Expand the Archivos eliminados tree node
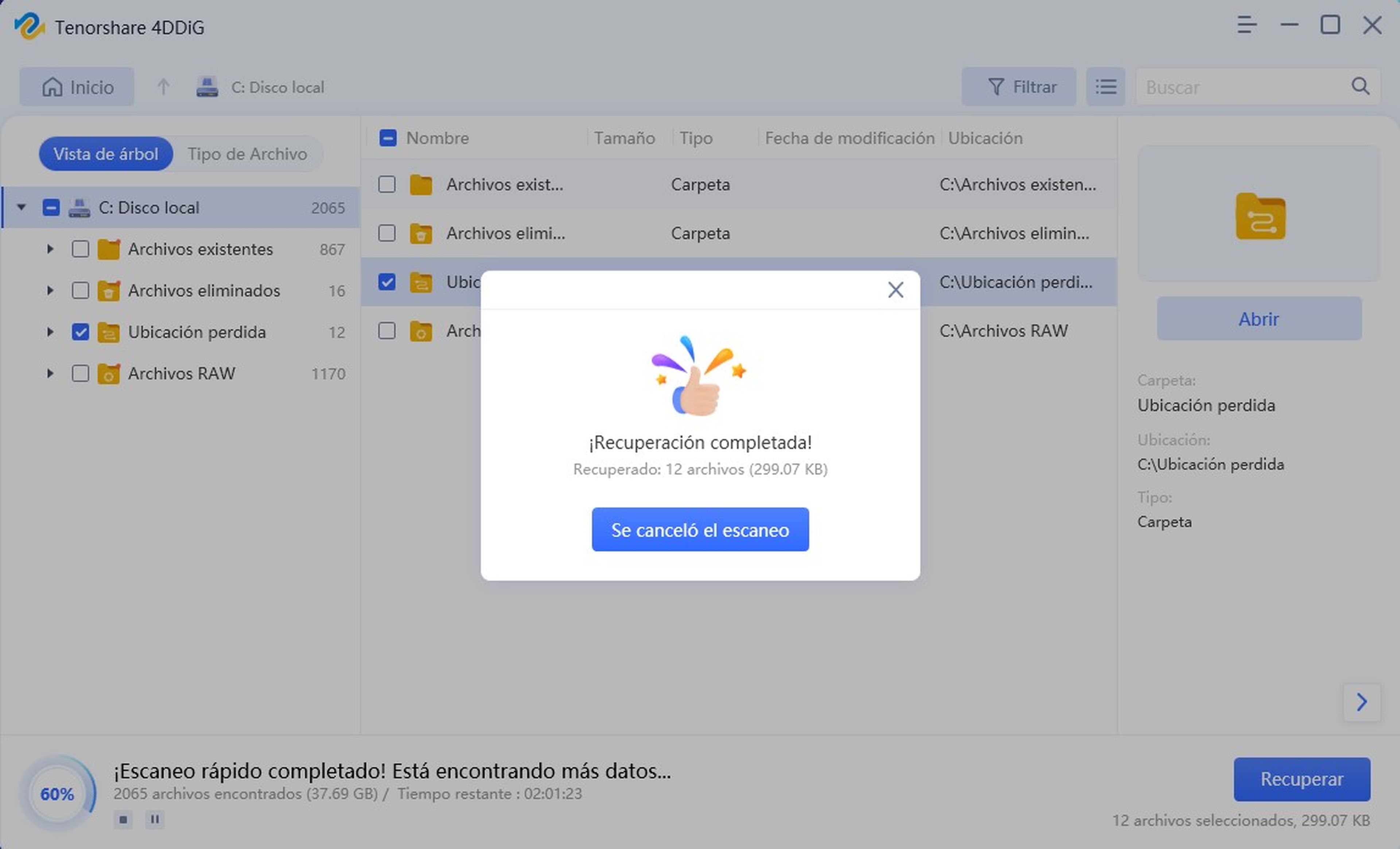 [x=50, y=291]
